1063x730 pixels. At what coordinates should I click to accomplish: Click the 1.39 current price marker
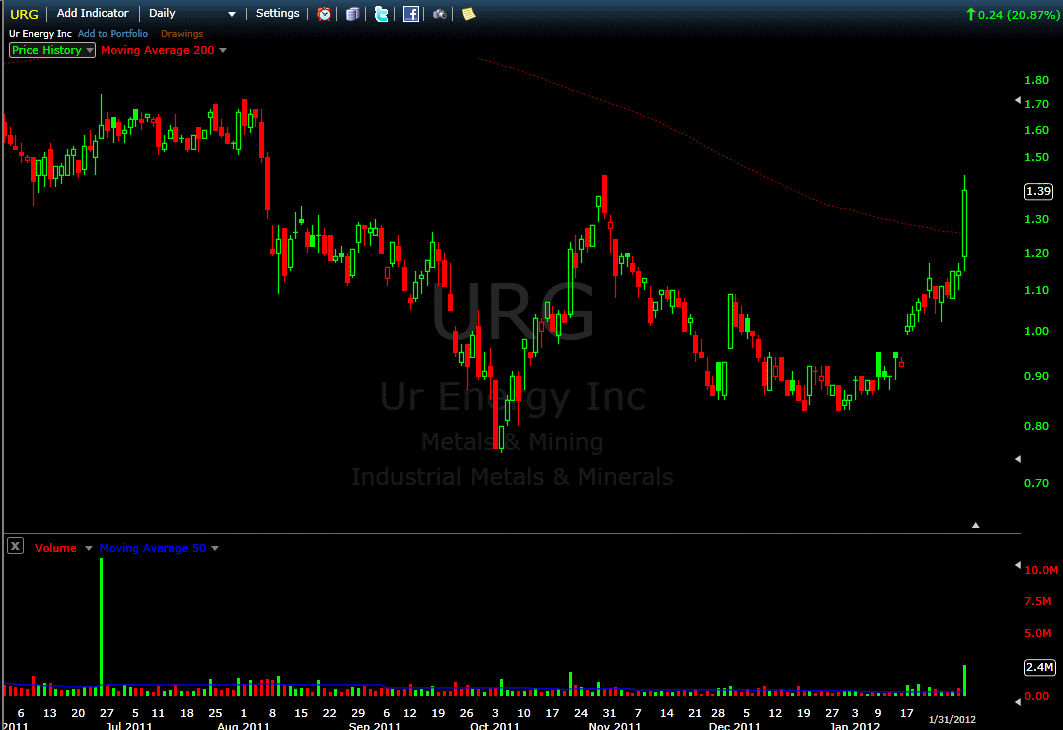tap(1038, 191)
